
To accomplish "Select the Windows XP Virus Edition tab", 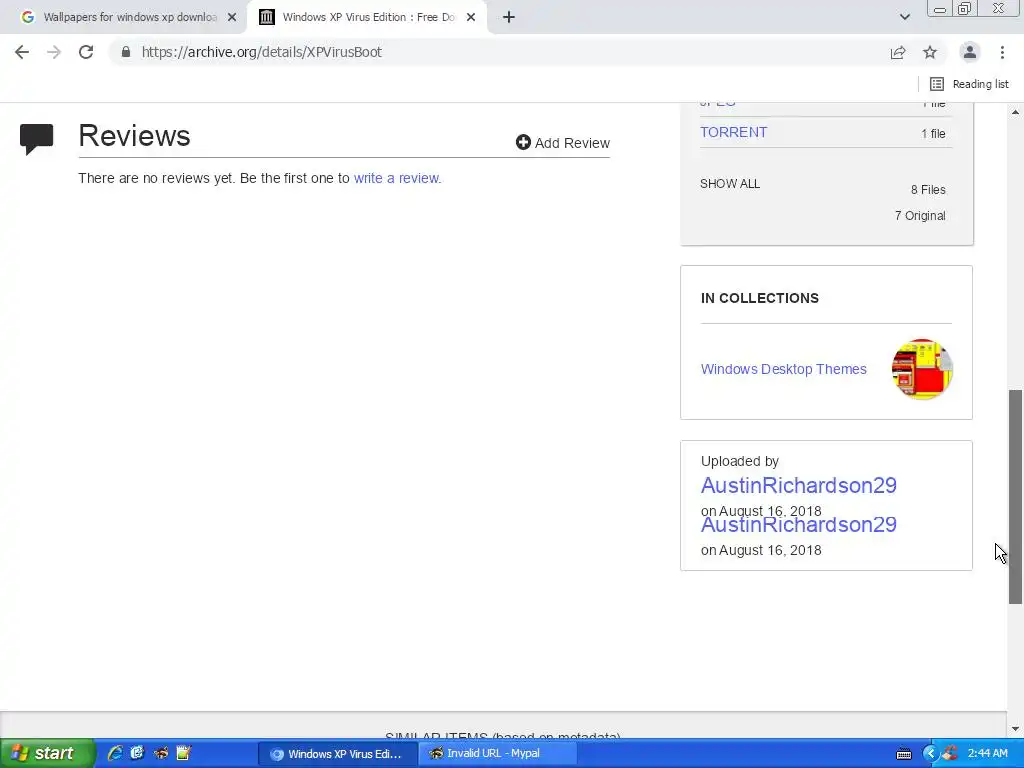I will [x=366, y=18].
